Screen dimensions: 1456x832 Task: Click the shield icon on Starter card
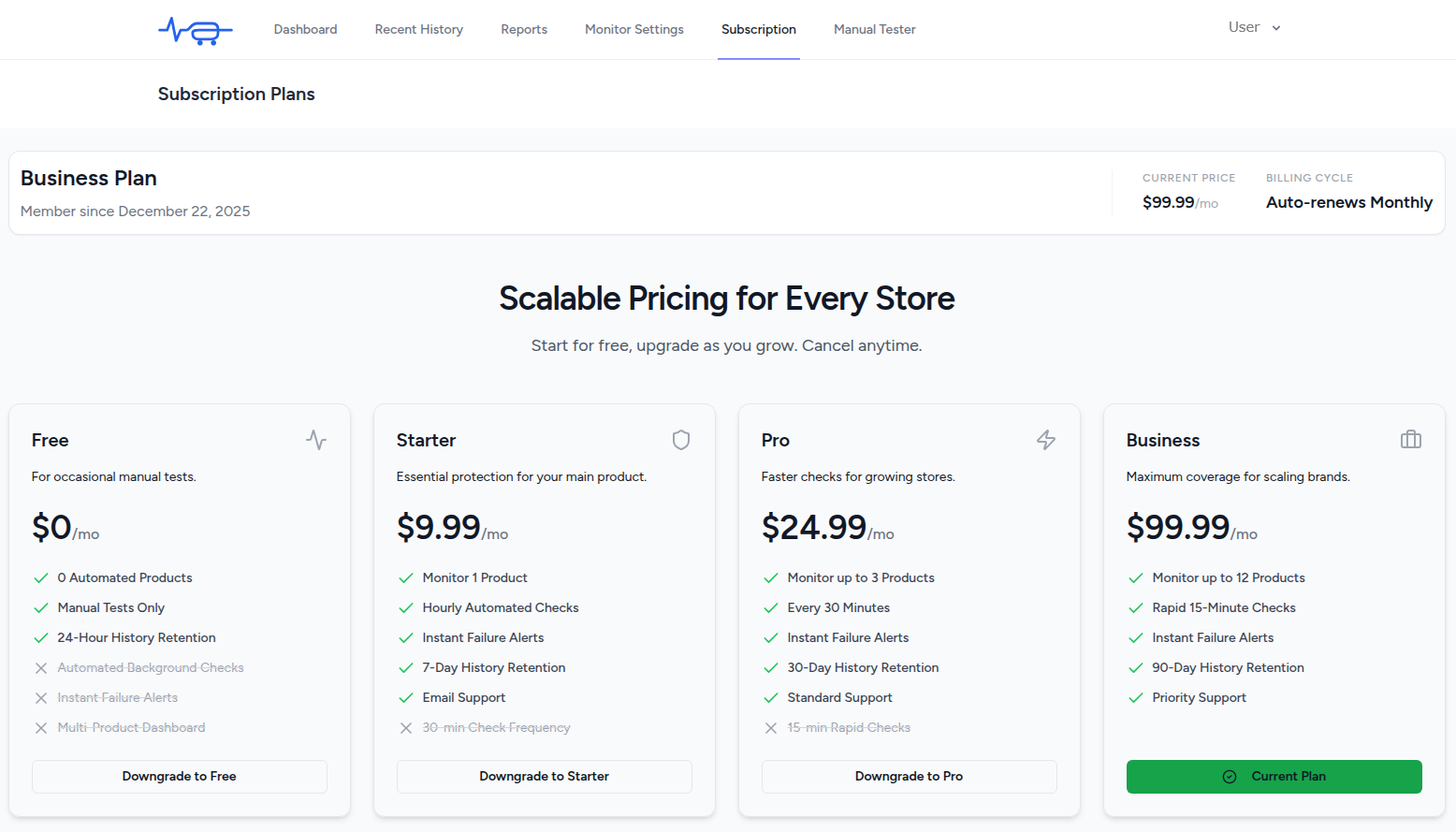pyautogui.click(x=681, y=440)
